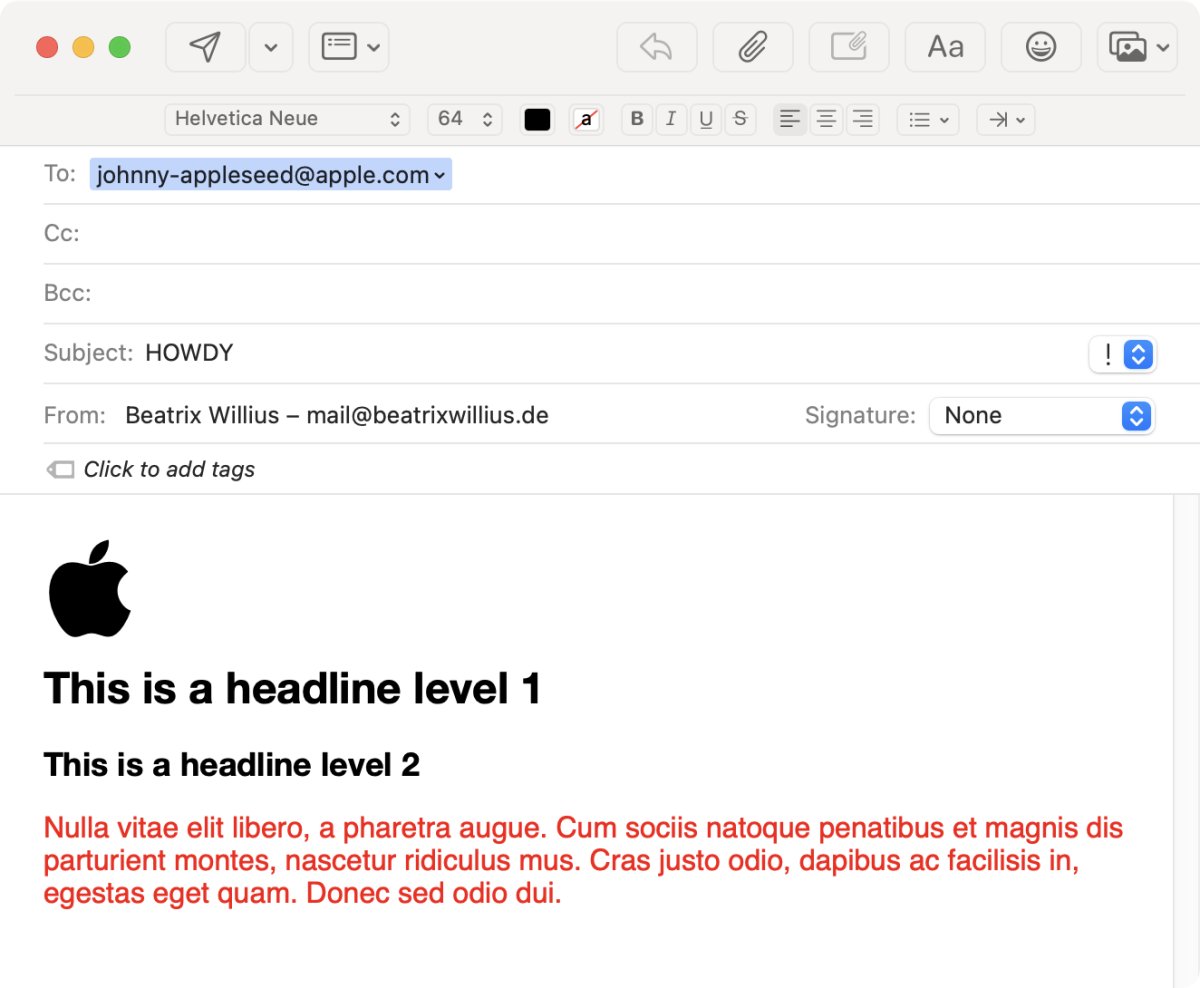The height and width of the screenshot is (988, 1200).
Task: Expand the send later options chevron
Action: pyautogui.click(x=271, y=47)
